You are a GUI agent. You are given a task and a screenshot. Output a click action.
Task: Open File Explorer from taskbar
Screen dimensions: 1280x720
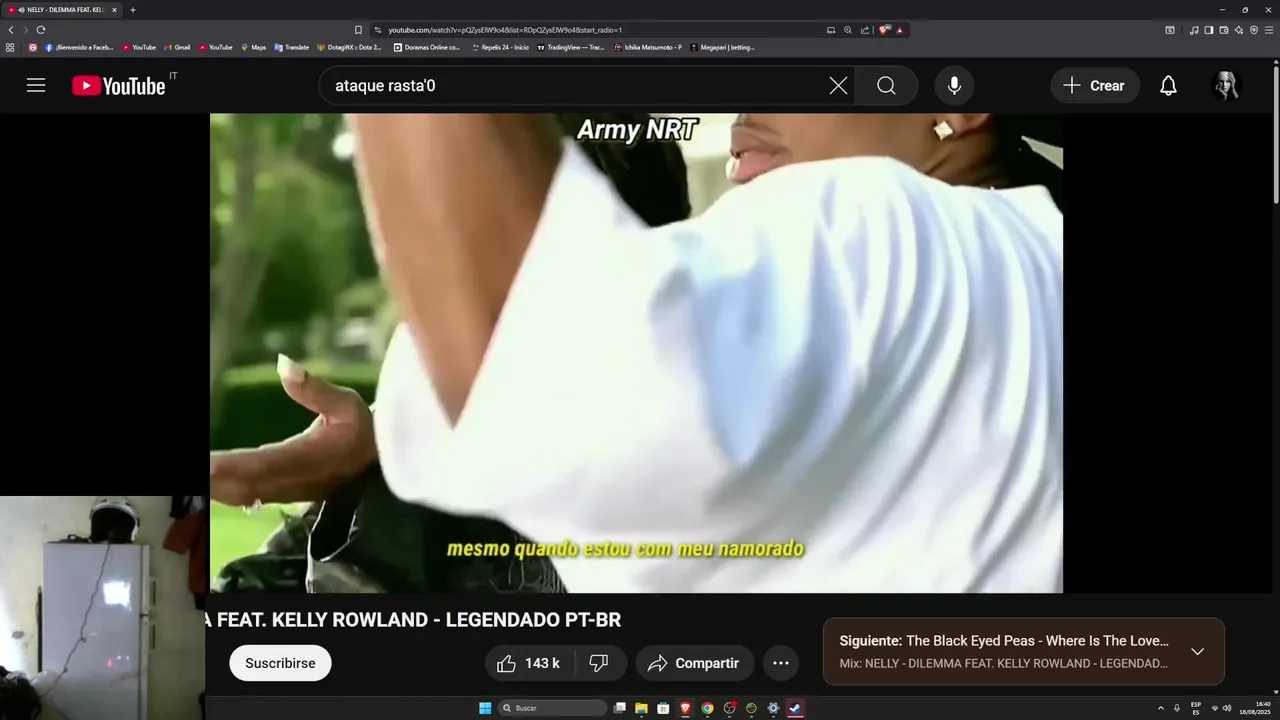point(641,708)
